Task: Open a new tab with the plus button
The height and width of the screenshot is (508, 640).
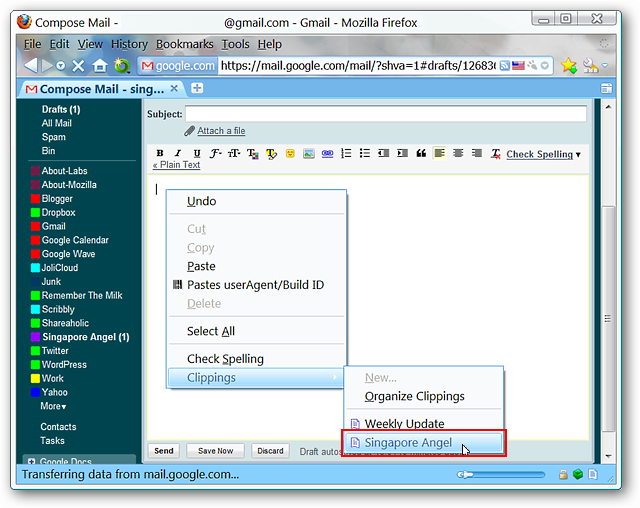Action: click(x=197, y=88)
